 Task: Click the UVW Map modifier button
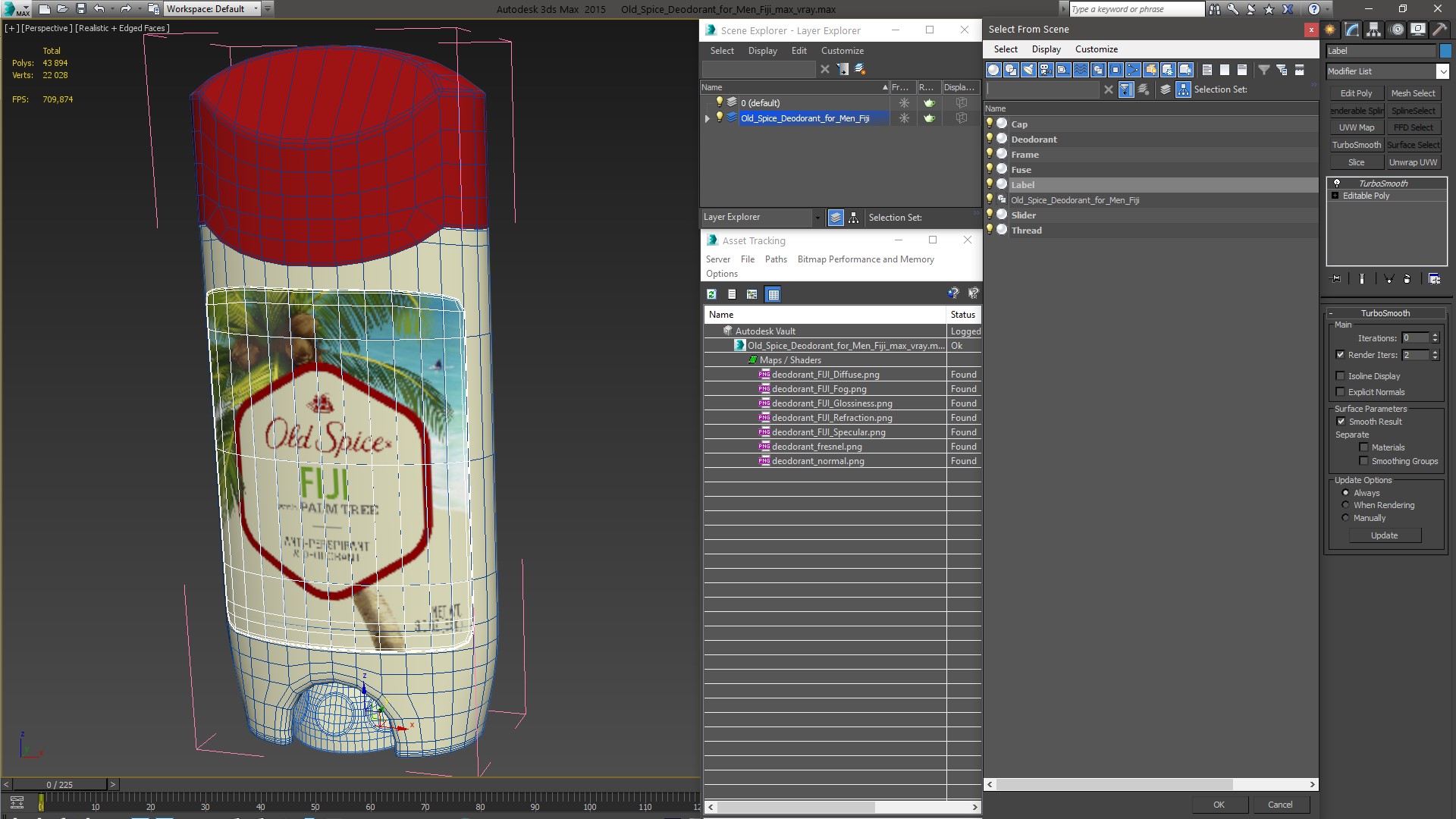coord(1356,127)
